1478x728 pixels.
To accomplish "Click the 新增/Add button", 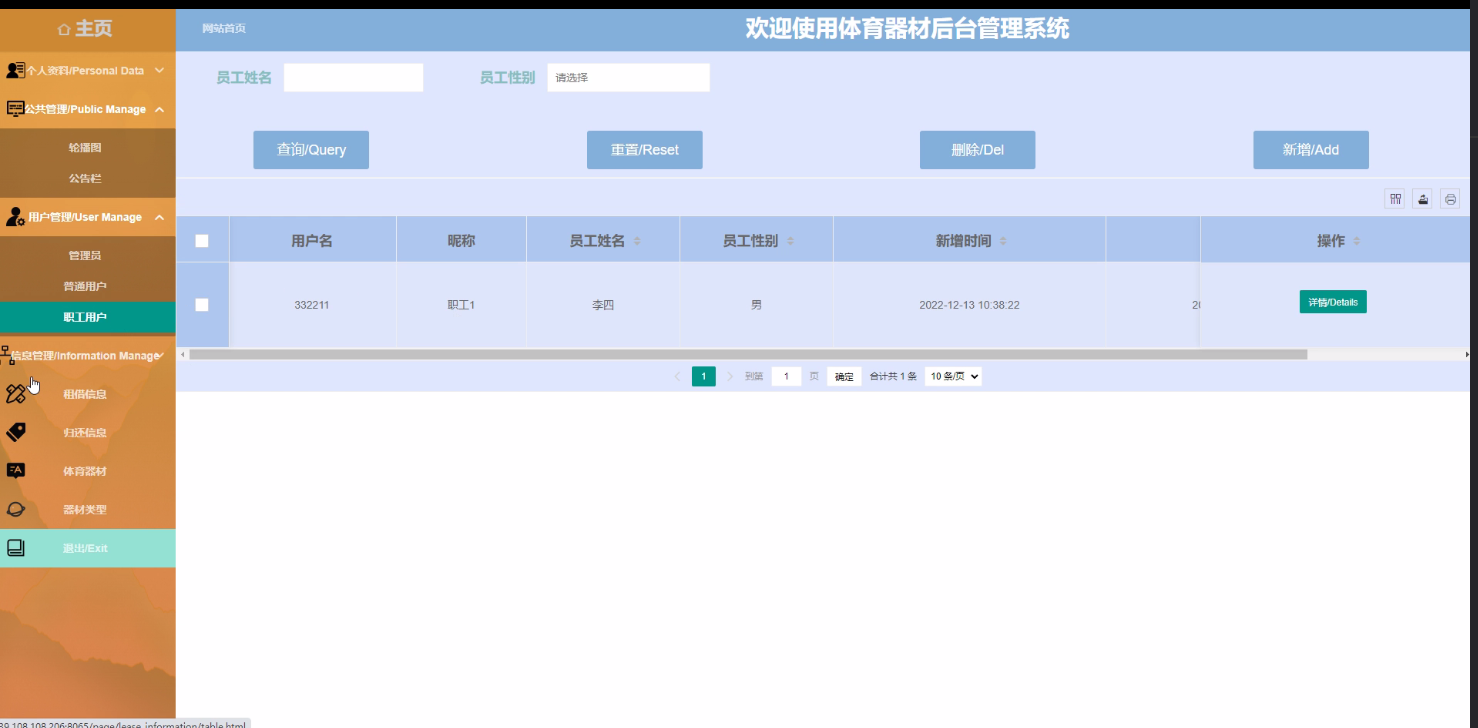I will (1311, 150).
